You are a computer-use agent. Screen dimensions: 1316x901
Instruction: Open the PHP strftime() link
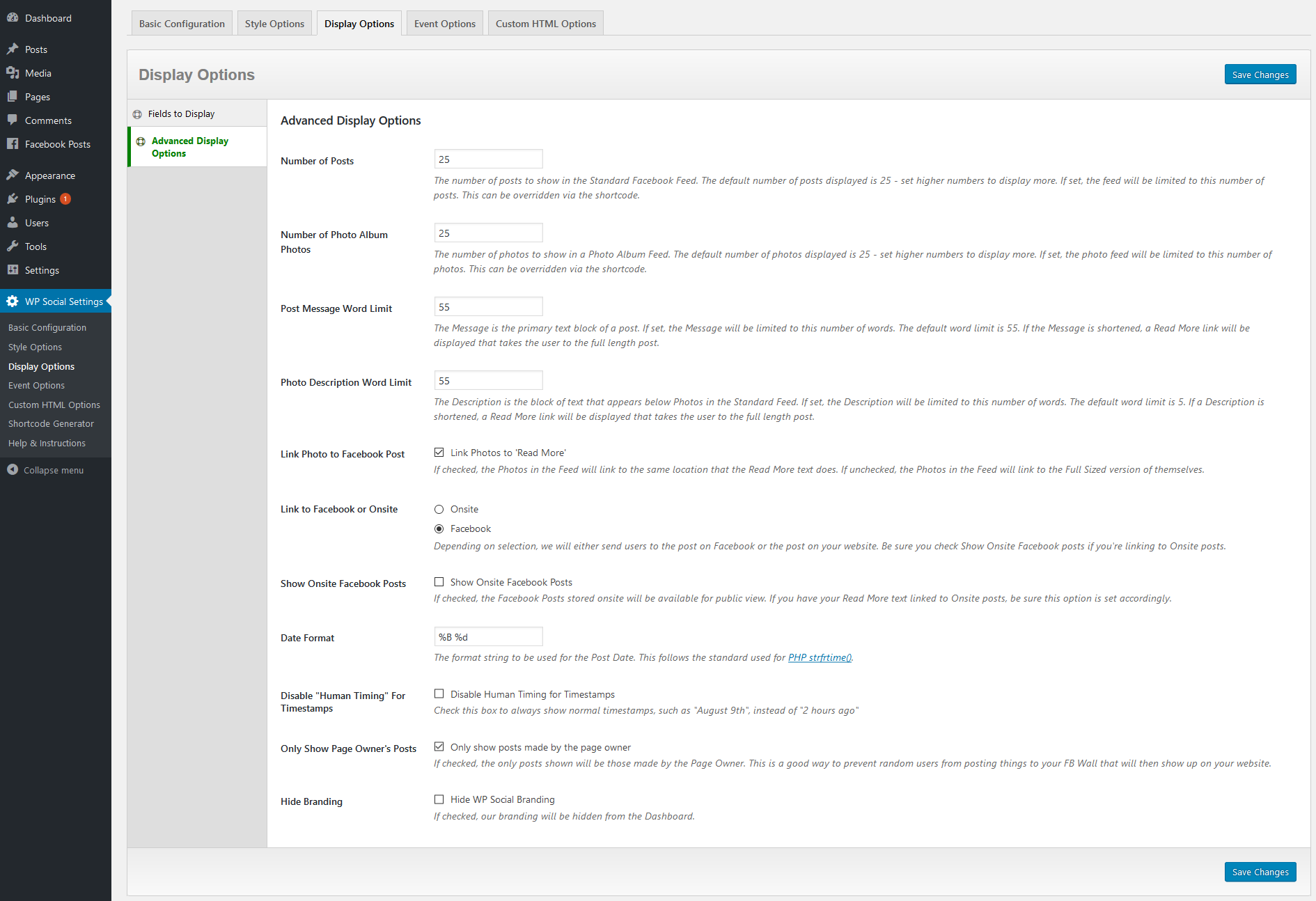(x=820, y=657)
